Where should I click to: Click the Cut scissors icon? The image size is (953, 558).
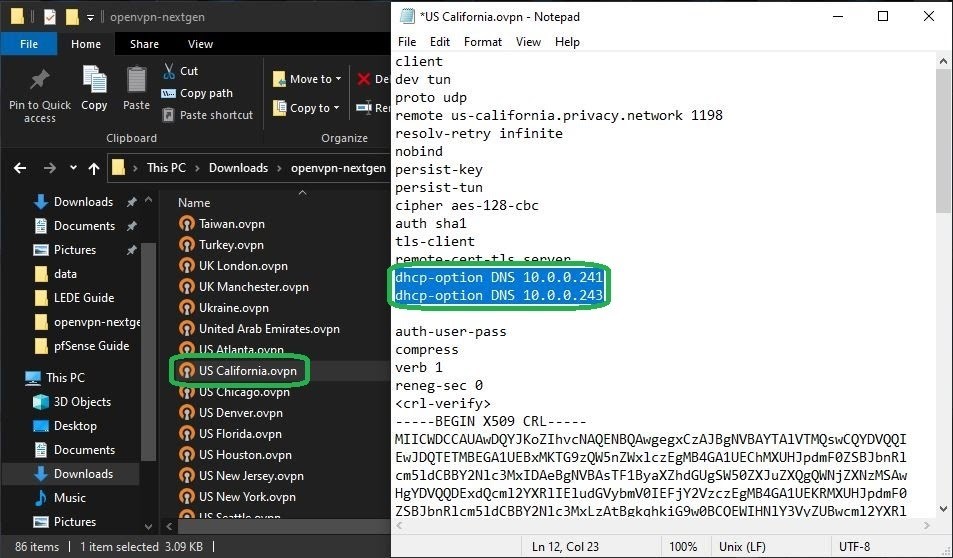coord(169,71)
